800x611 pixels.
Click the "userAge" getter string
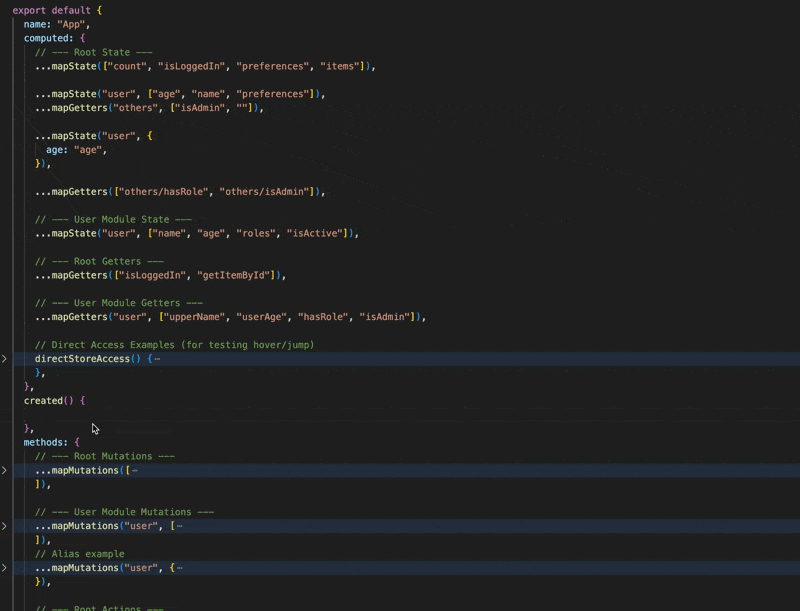[261, 317]
